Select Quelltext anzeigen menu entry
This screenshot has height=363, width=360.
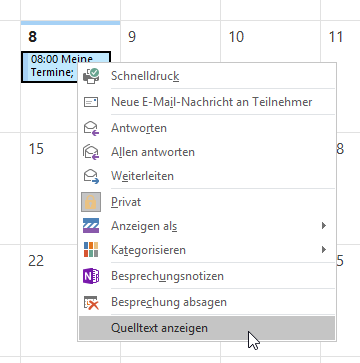(207, 328)
